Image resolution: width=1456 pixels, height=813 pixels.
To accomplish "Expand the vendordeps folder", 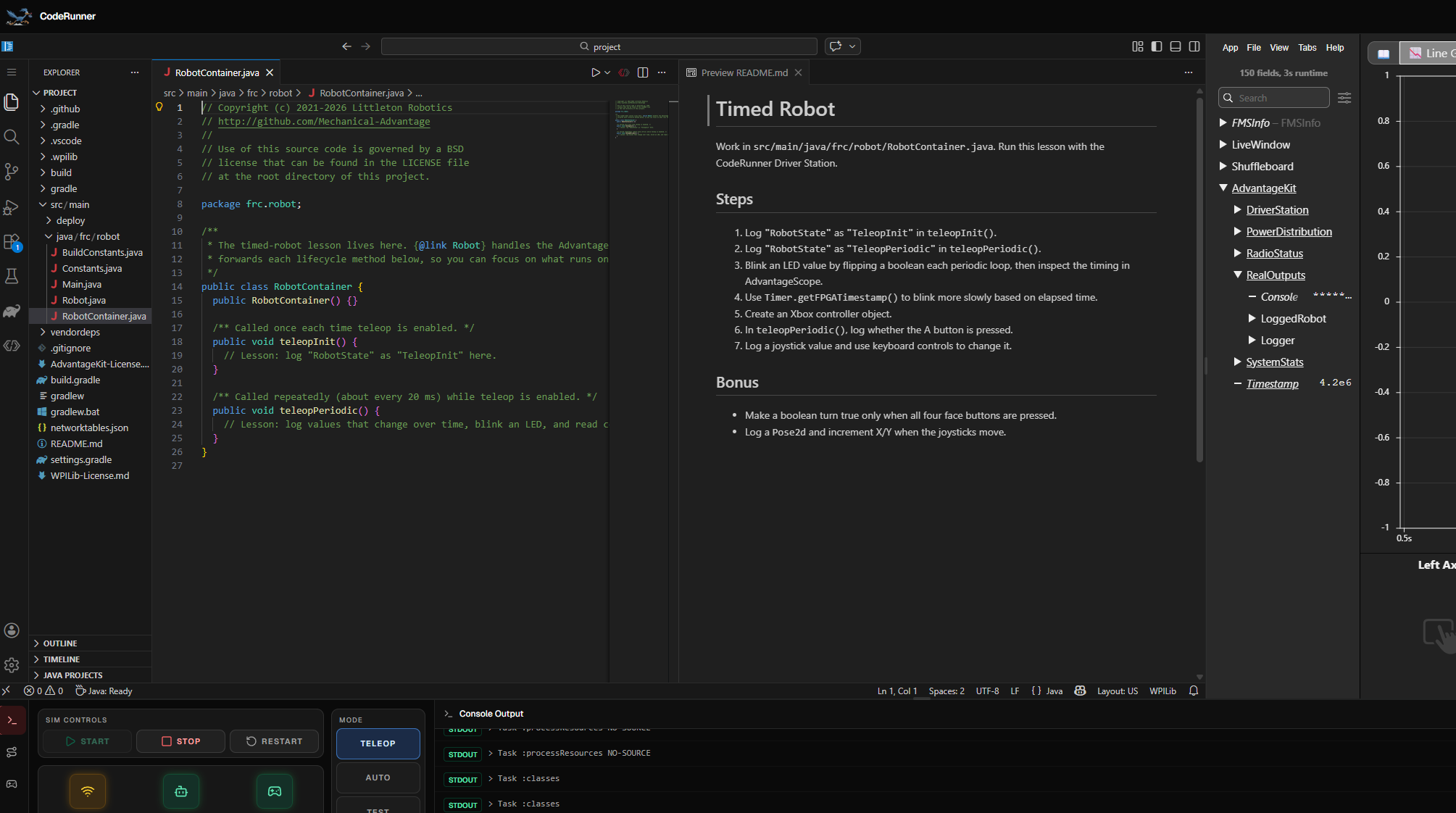I will point(75,332).
